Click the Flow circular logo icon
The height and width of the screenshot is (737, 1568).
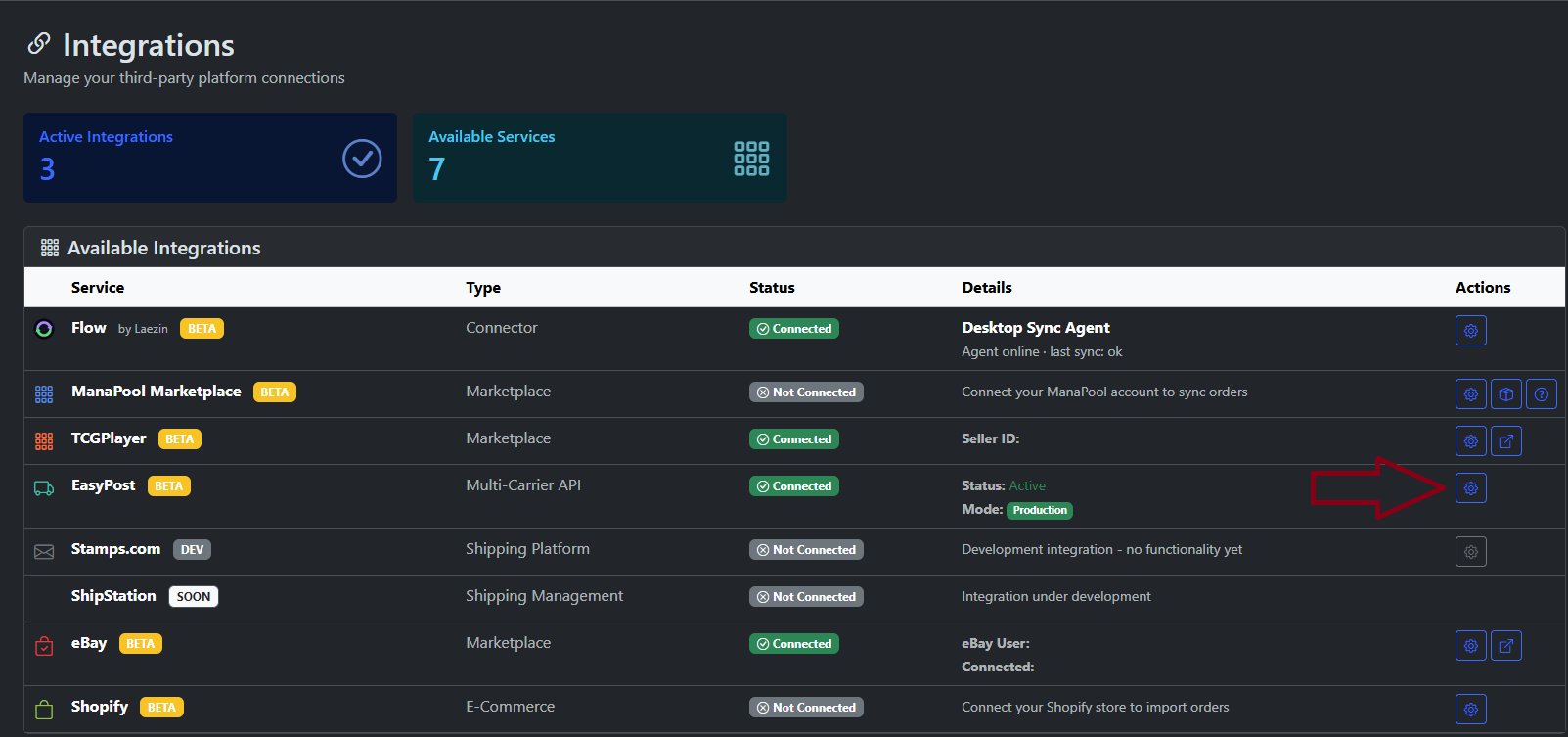pos(44,329)
